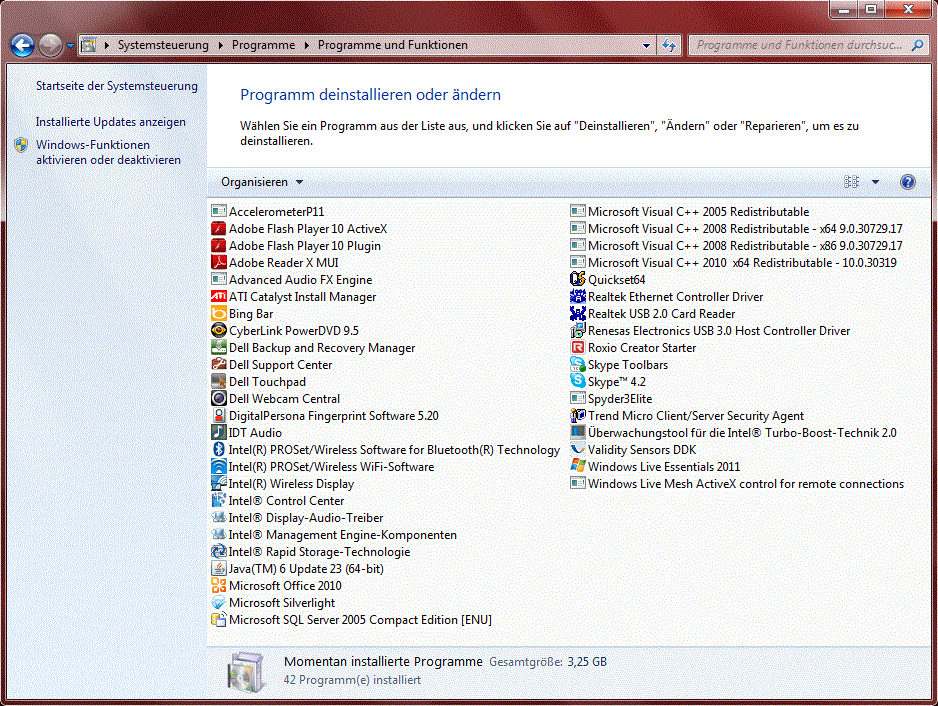Click the Validity Sensors DDK icon
This screenshot has height=706, width=938.
[578, 449]
